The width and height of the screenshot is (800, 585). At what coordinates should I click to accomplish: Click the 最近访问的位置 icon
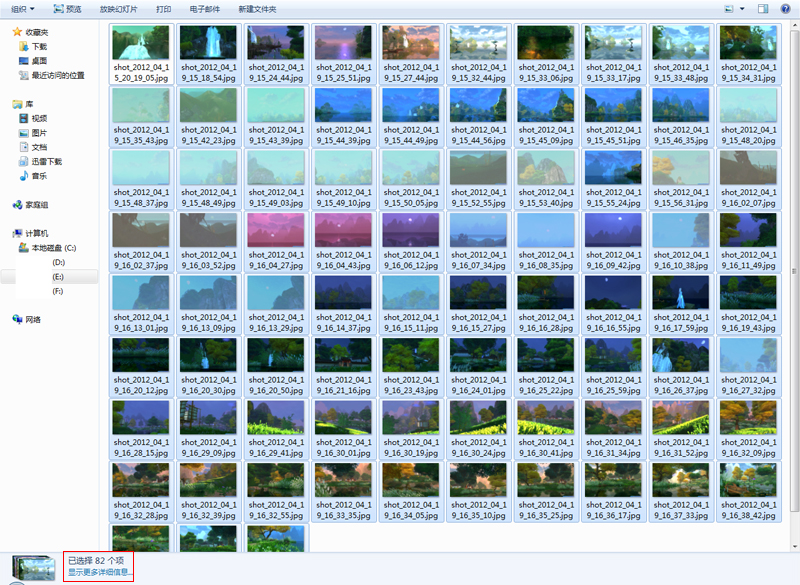click(23, 75)
